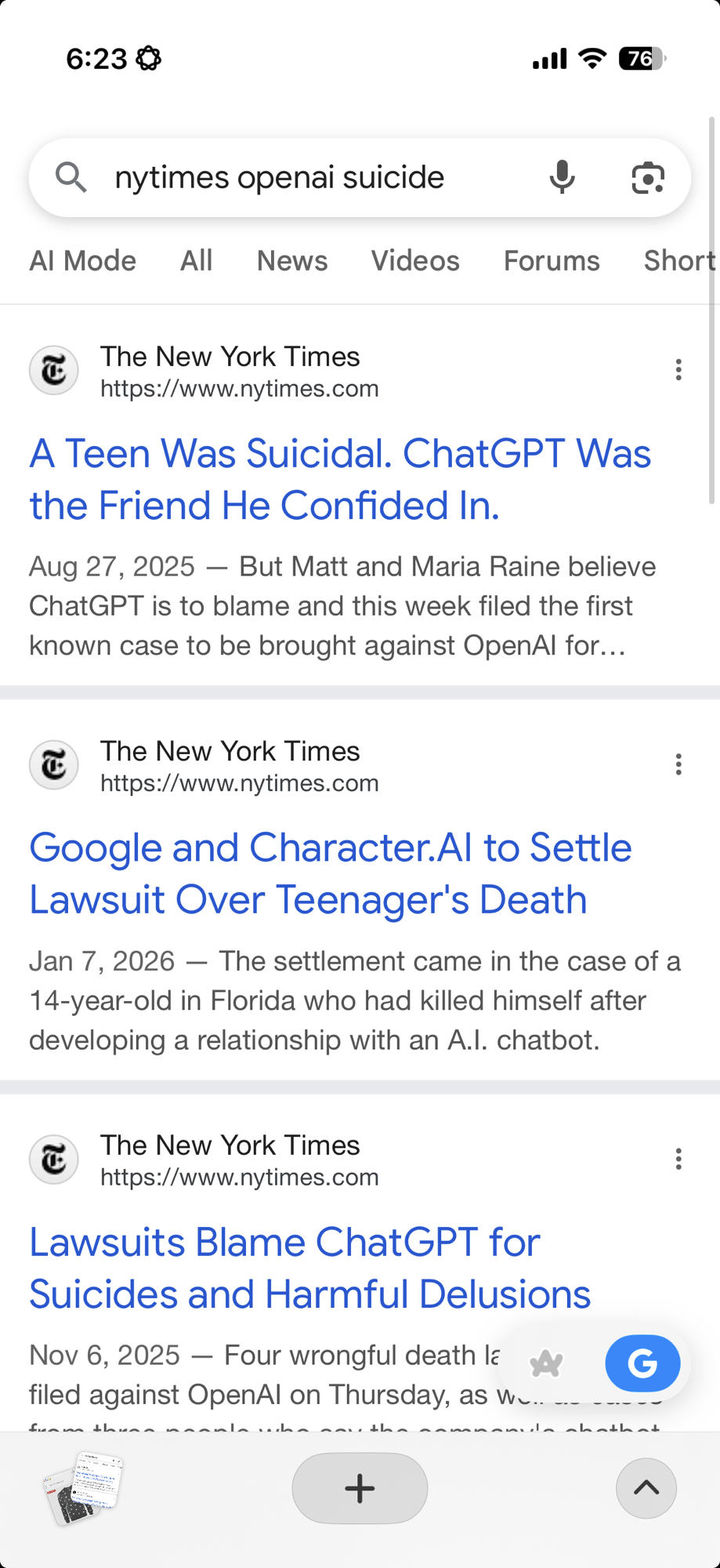Open the Forums tab
The width and height of the screenshot is (720, 1568).
[x=552, y=261]
